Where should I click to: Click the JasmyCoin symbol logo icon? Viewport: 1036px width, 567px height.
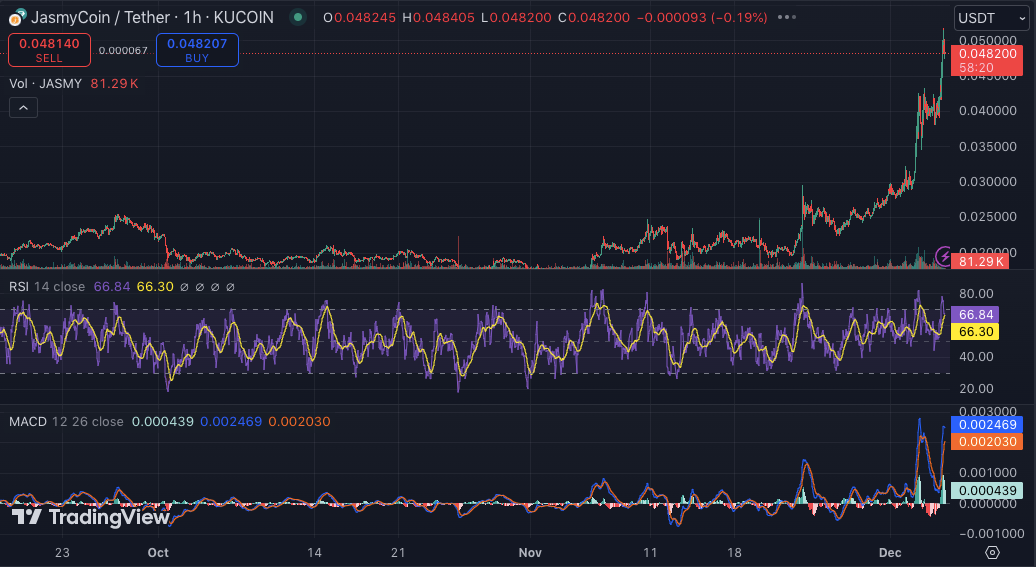(x=17, y=17)
